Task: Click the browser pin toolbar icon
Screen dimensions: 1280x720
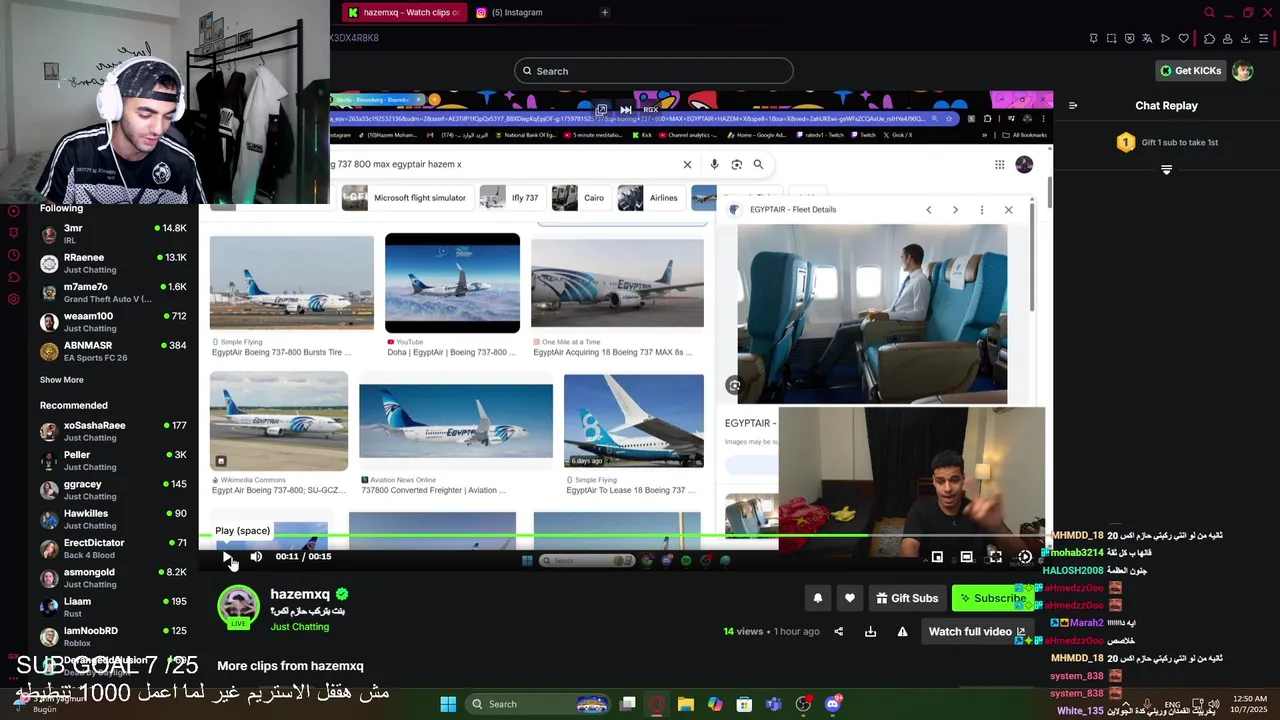Action: [1093, 38]
